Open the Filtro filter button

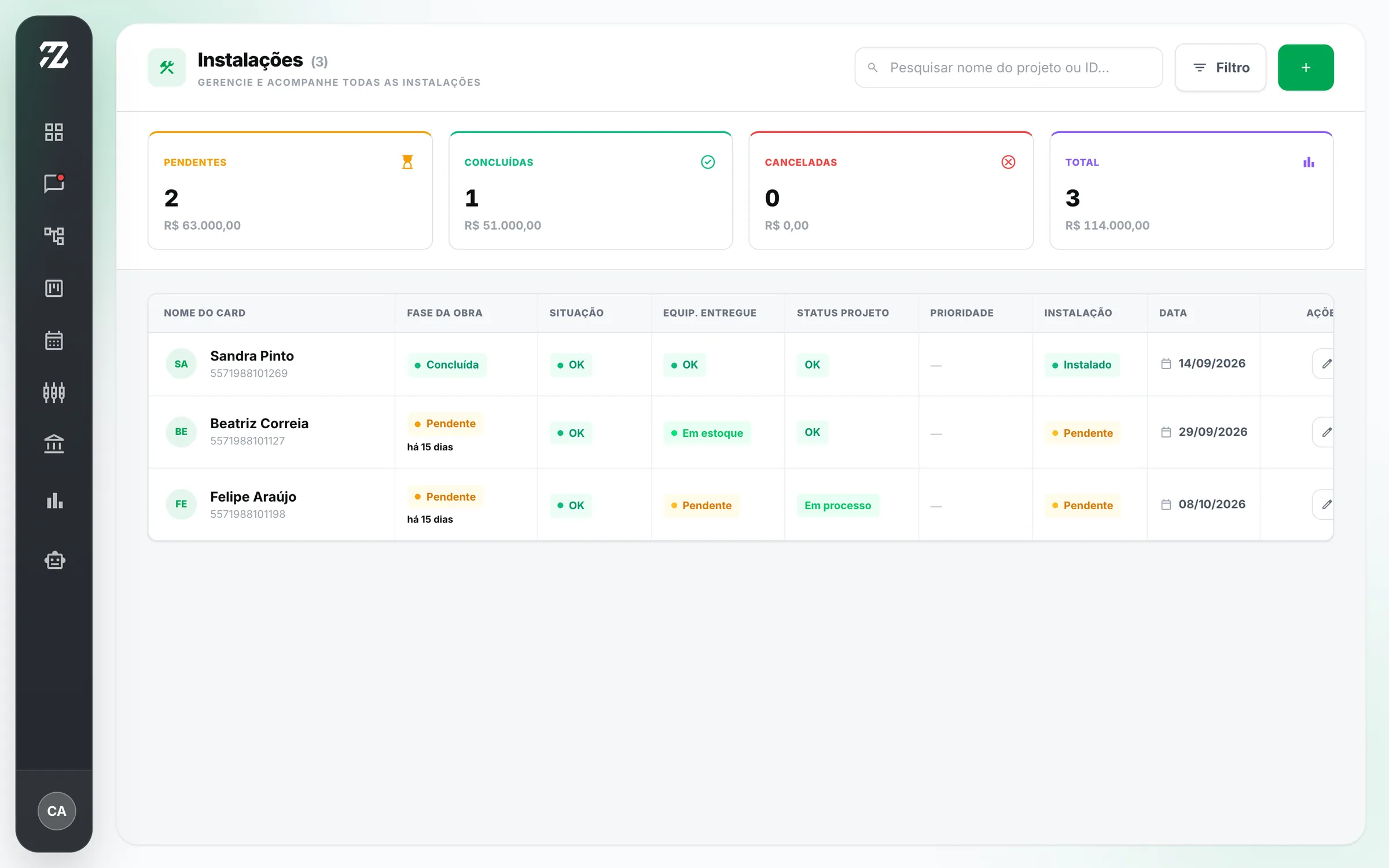(x=1221, y=68)
